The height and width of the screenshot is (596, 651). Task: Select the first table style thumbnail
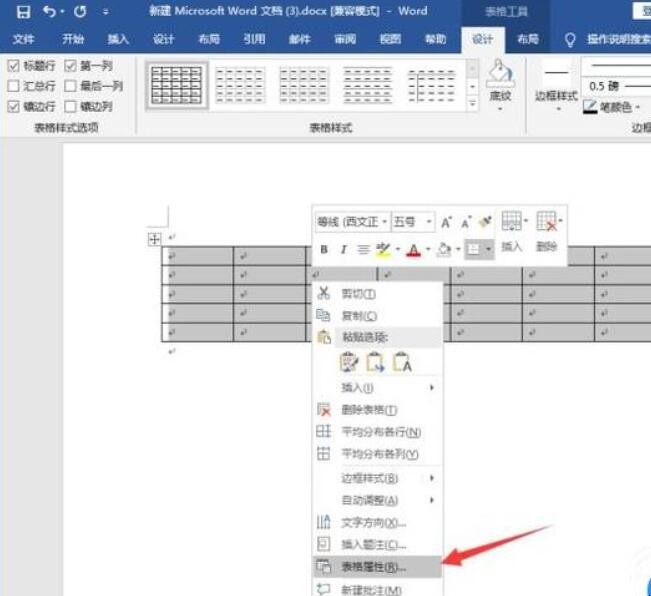(176, 85)
